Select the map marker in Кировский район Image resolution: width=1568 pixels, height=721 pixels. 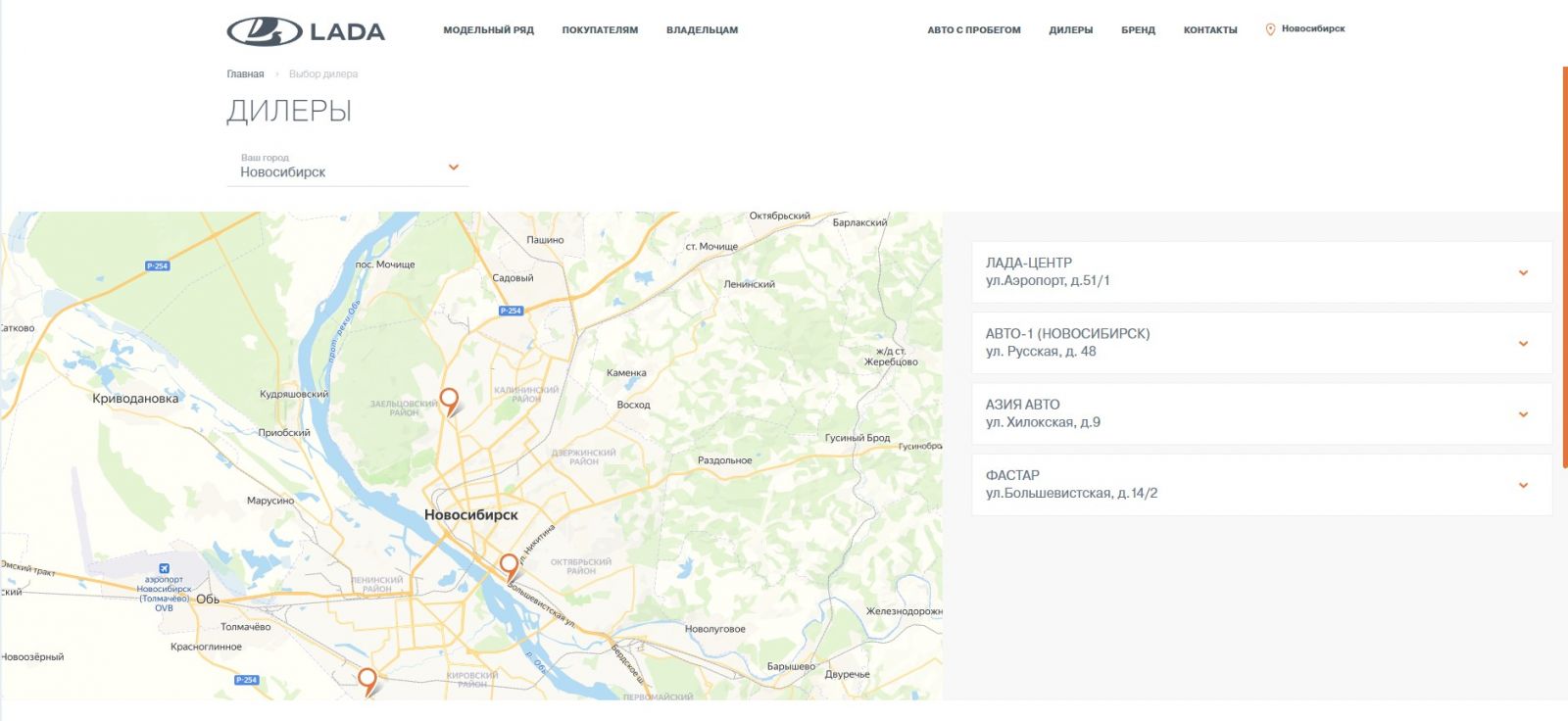pyautogui.click(x=367, y=679)
